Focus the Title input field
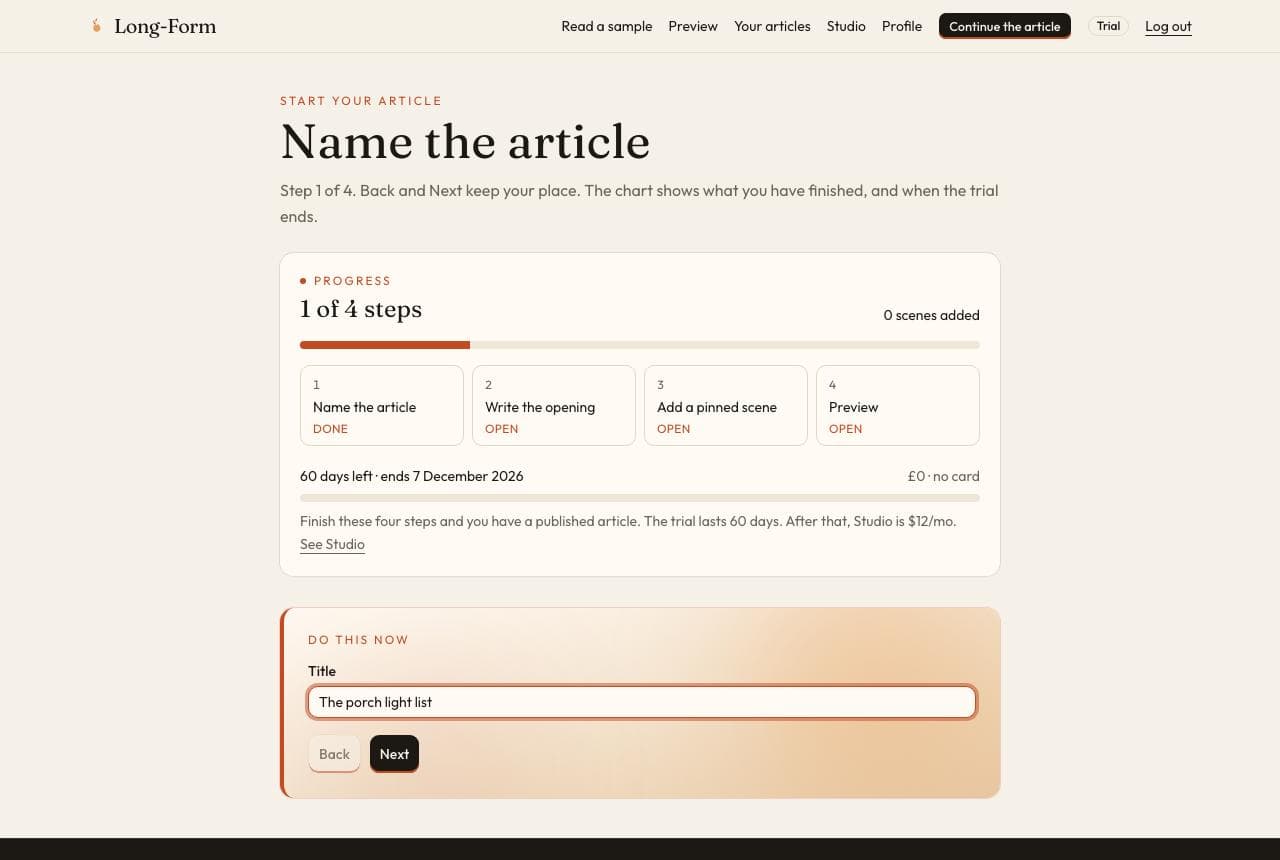 [x=641, y=702]
